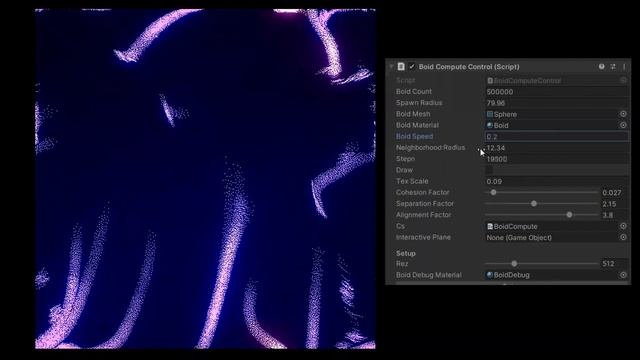Screen dimensions: 640x360
Task: Edit the Cohesion Factor value 0.027
Action: pos(614,193)
